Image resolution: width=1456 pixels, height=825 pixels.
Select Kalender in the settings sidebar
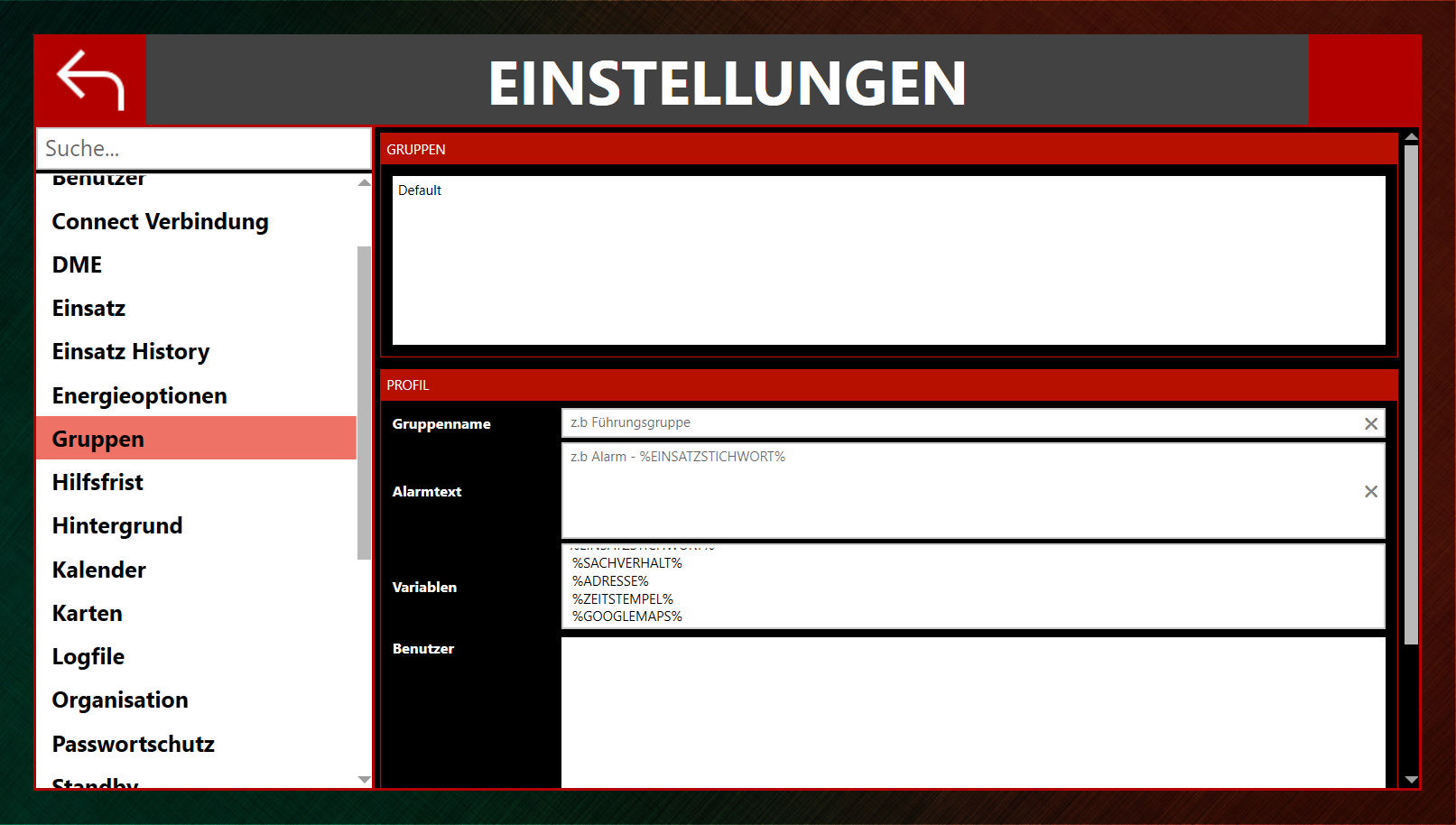[98, 570]
